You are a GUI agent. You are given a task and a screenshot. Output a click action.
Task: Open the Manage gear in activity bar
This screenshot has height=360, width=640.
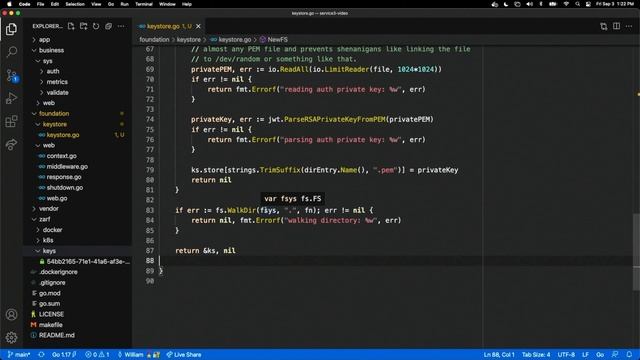11,337
